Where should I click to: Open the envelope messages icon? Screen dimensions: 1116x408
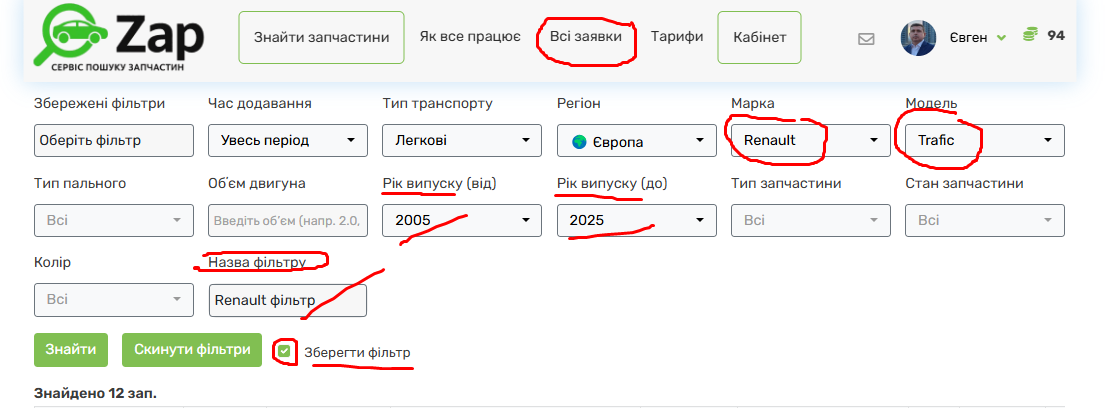coord(866,38)
